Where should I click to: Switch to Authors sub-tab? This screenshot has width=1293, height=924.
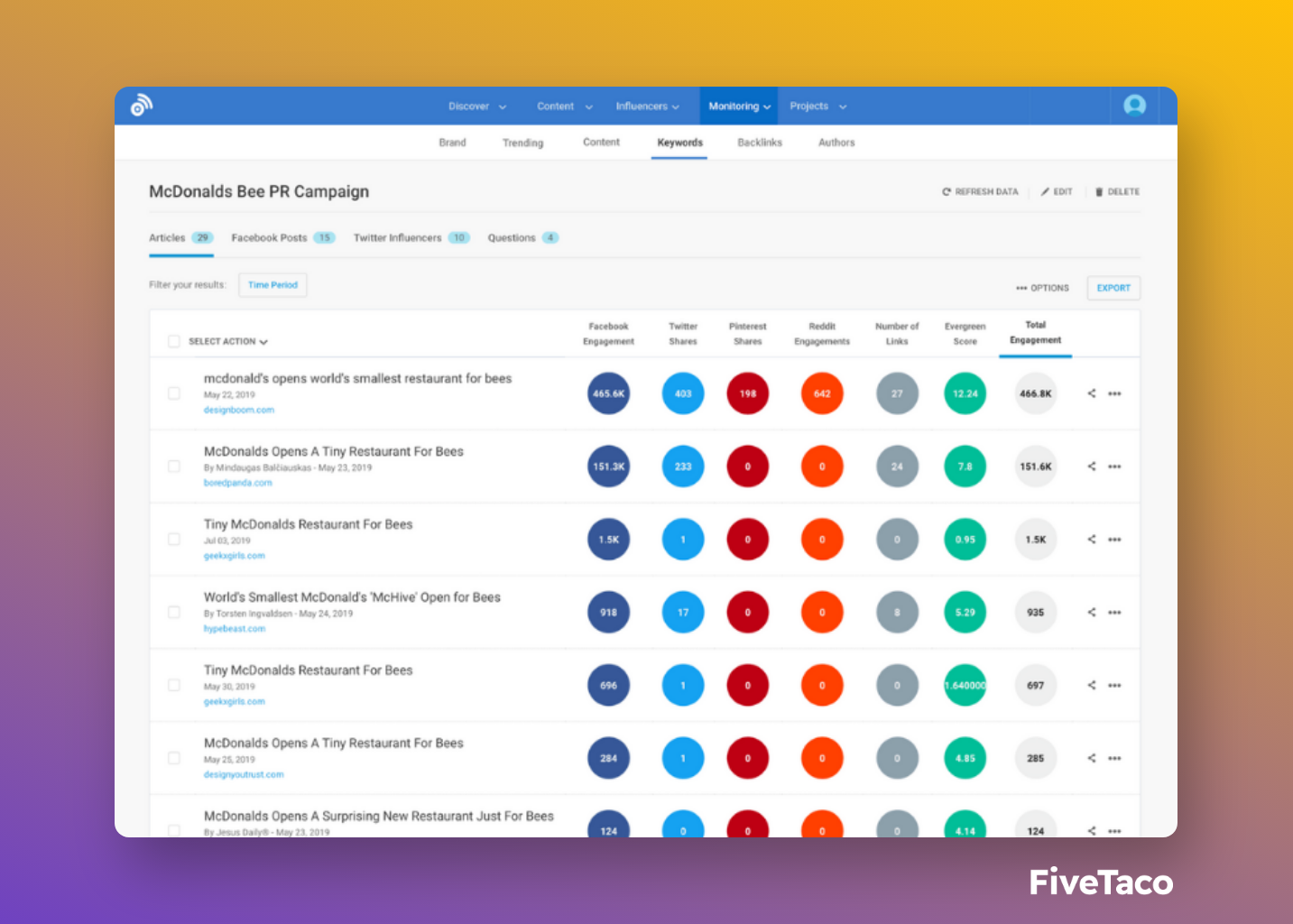[x=836, y=143]
